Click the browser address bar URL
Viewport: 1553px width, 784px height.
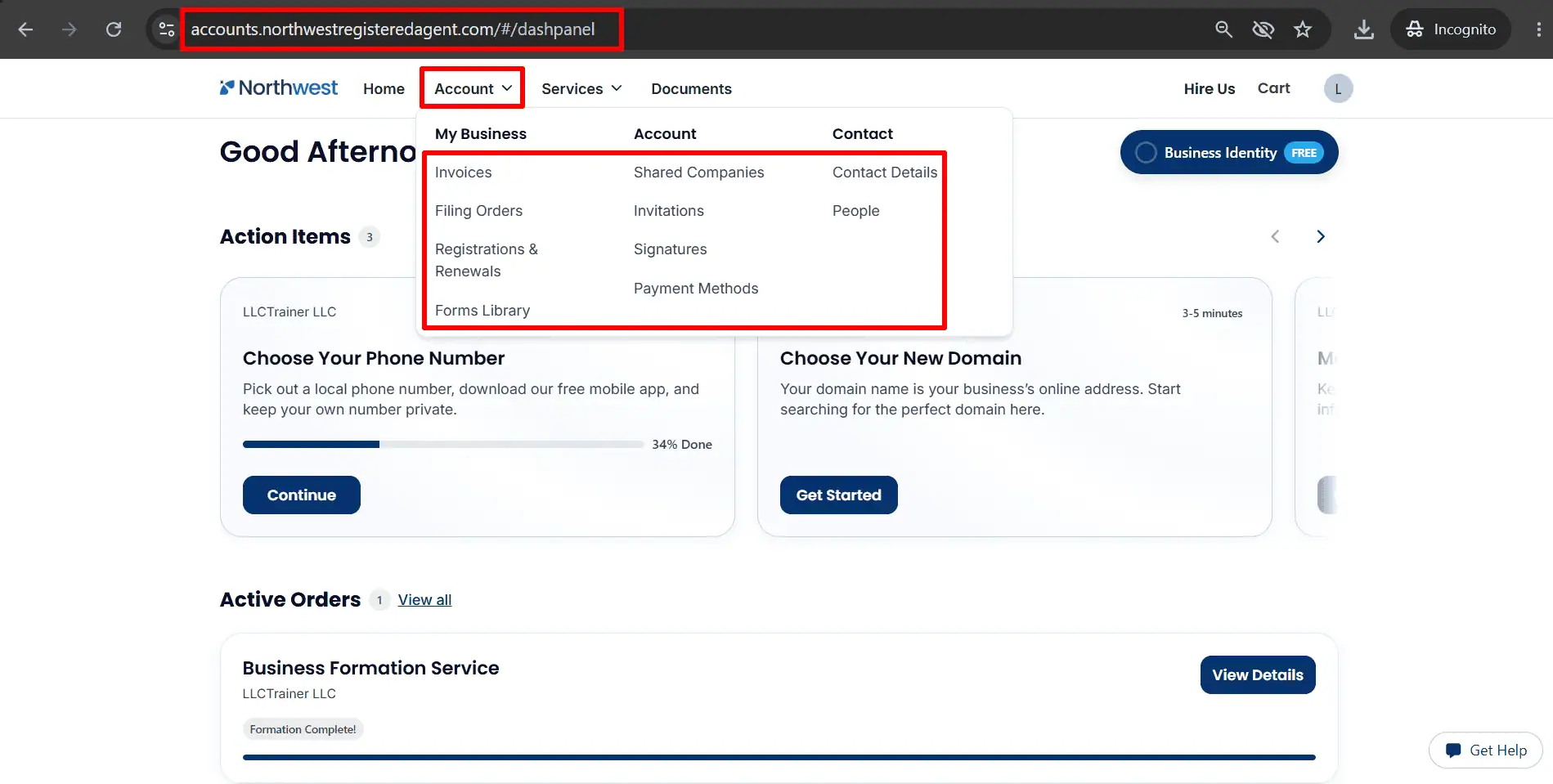click(x=393, y=29)
